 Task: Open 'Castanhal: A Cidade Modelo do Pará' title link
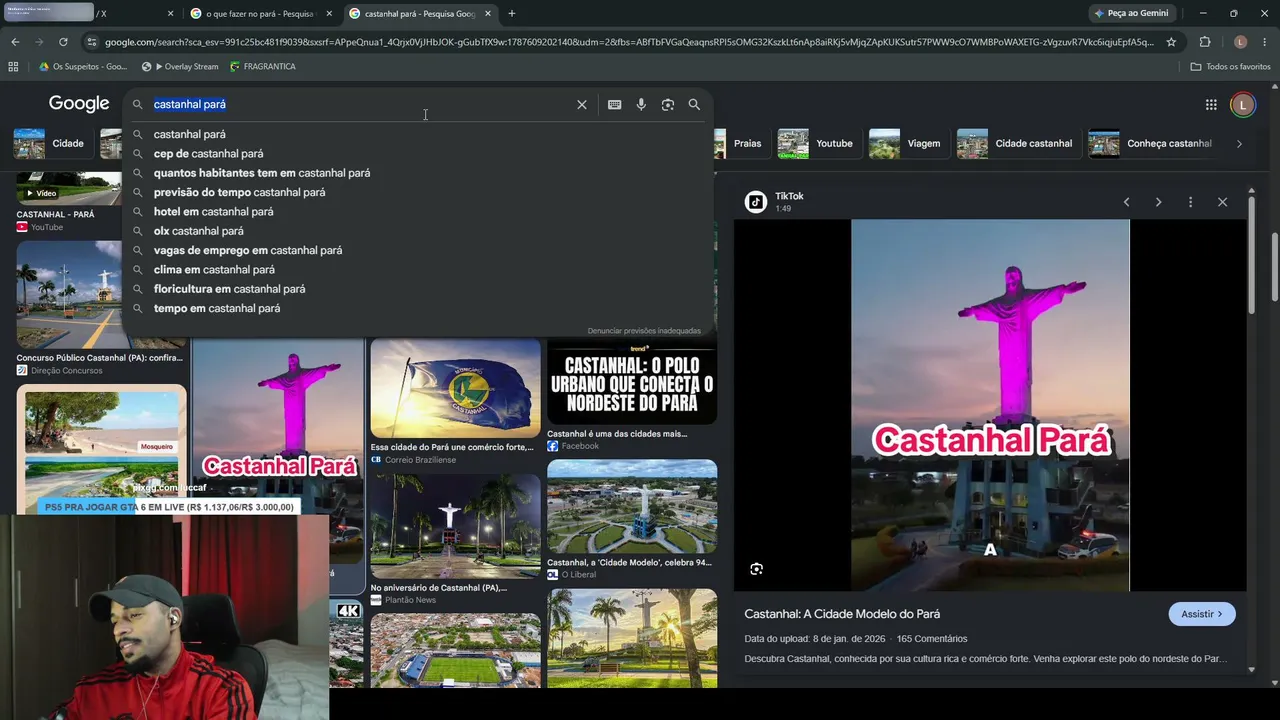pos(842,614)
